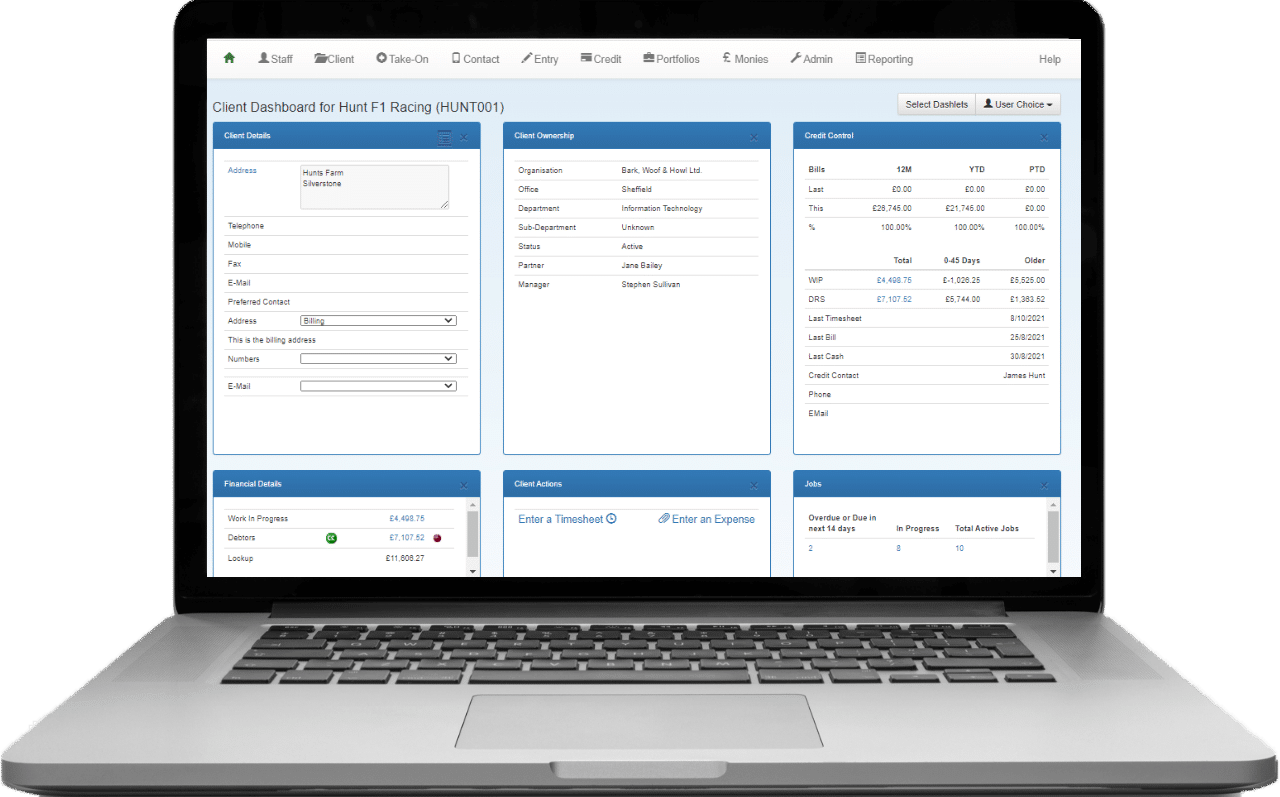Close the Financial Details dashlet
This screenshot has width=1280, height=797.
click(464, 486)
